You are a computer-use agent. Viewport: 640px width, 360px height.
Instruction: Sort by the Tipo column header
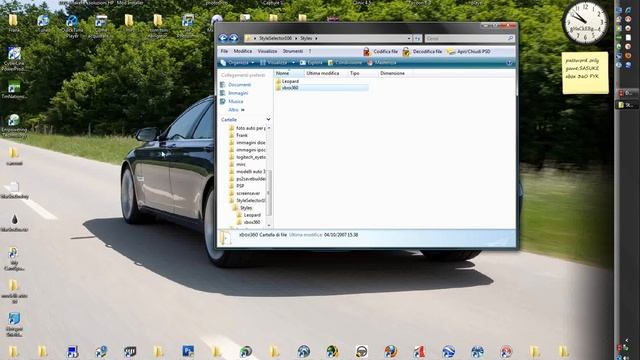pyautogui.click(x=362, y=73)
